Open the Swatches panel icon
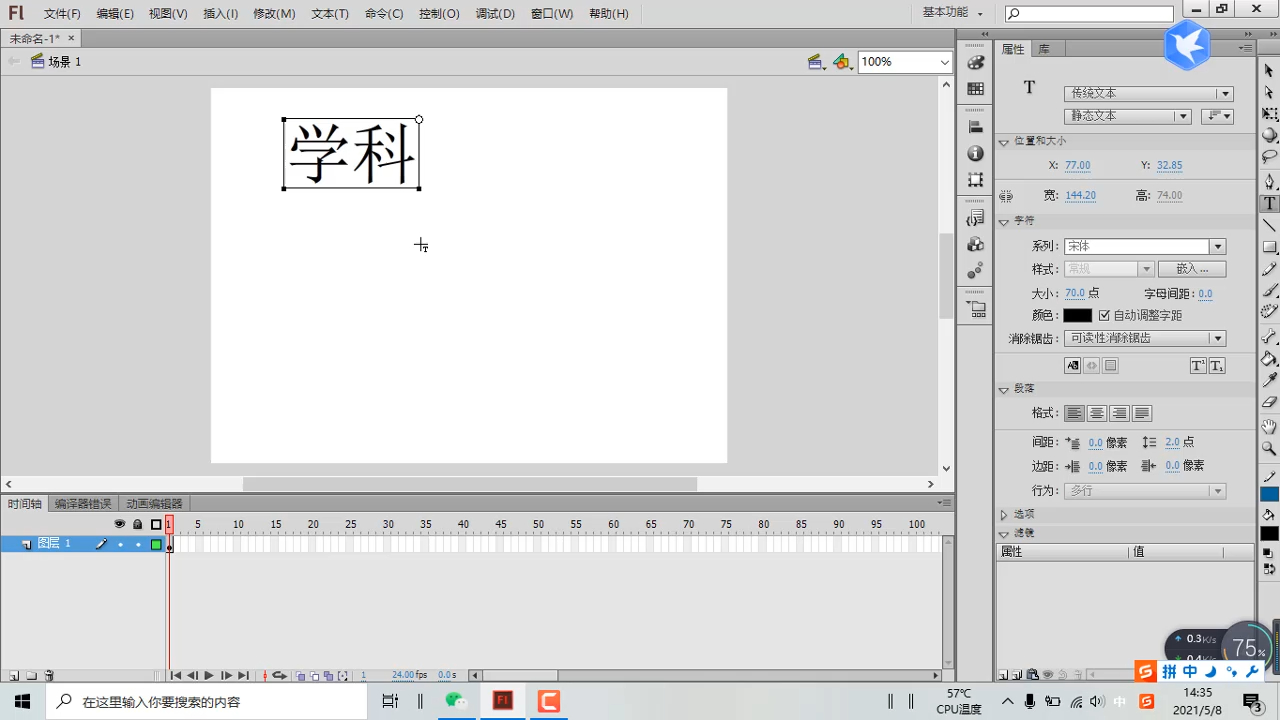1280x720 pixels. pyautogui.click(x=975, y=89)
